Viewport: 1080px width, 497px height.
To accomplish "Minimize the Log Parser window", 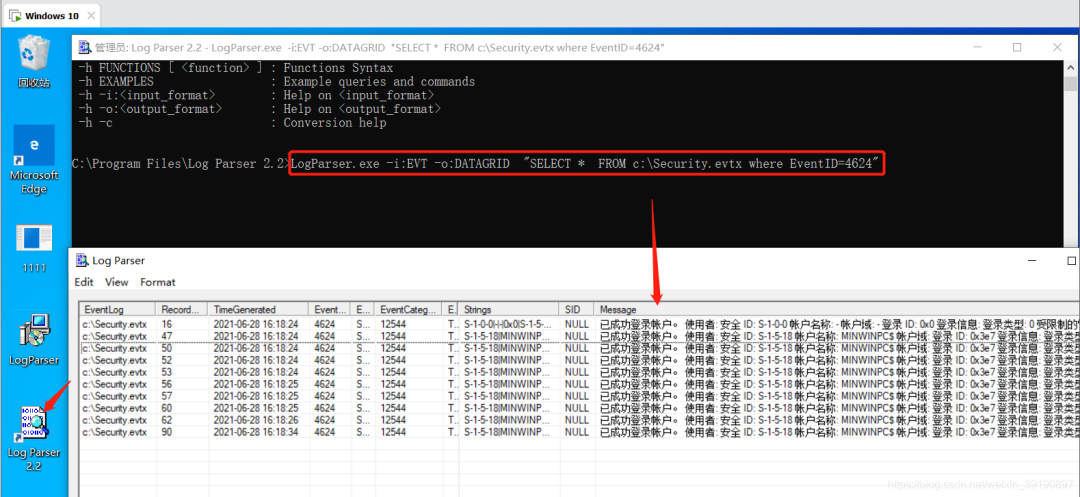I will (x=1032, y=261).
